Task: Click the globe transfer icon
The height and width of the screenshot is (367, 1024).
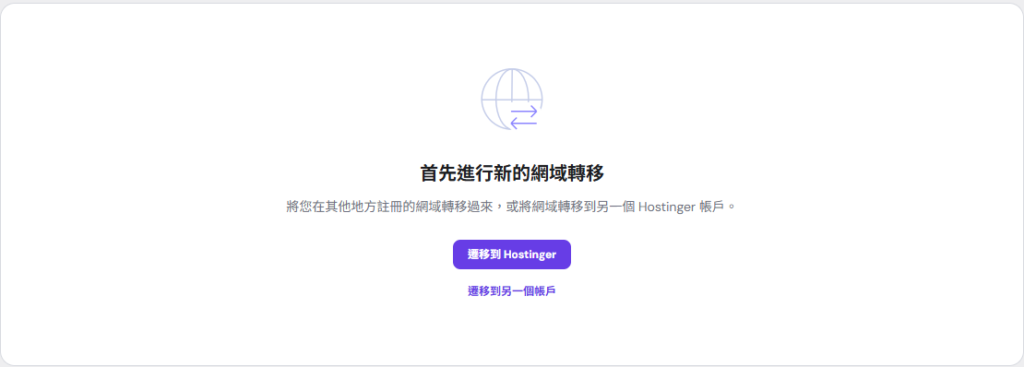Action: pyautogui.click(x=511, y=99)
